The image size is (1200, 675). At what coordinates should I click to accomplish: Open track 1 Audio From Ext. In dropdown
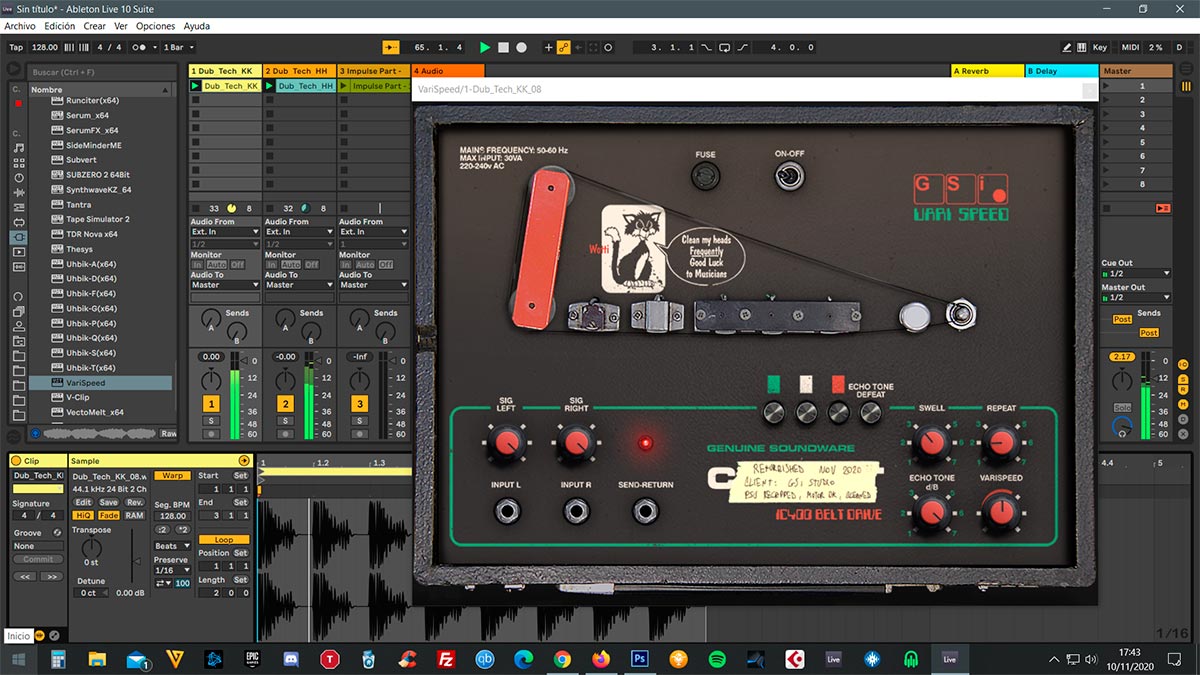point(225,232)
